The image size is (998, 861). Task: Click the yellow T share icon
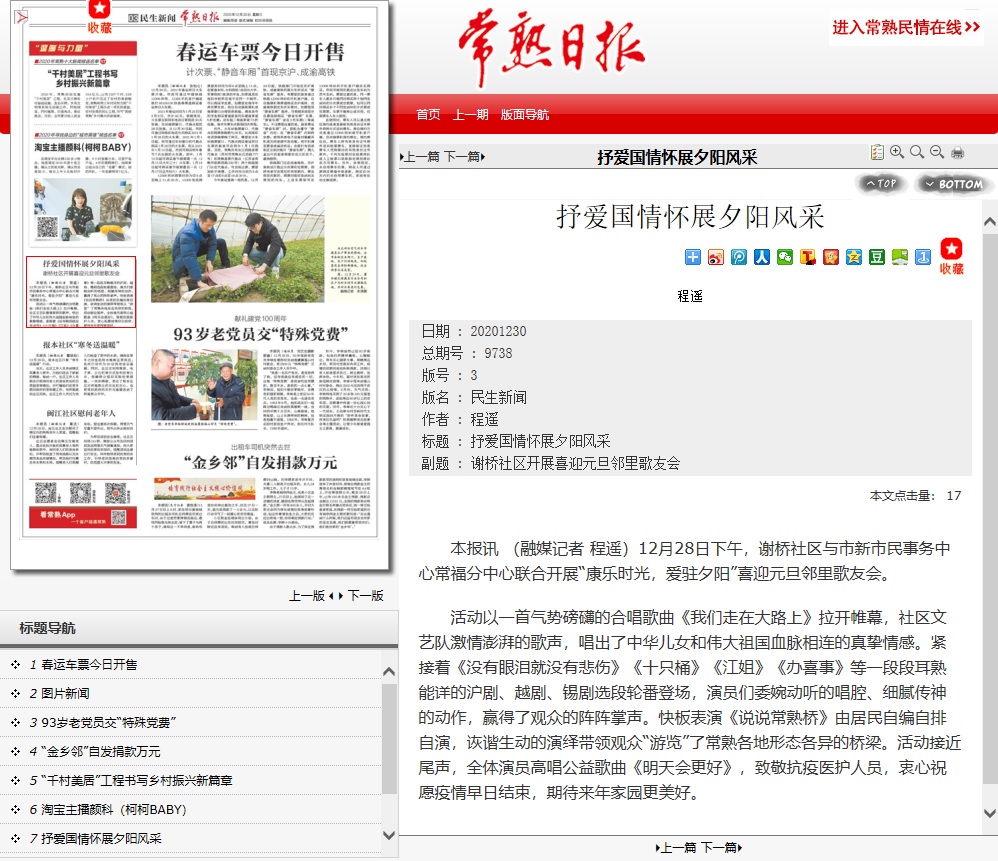(x=808, y=257)
